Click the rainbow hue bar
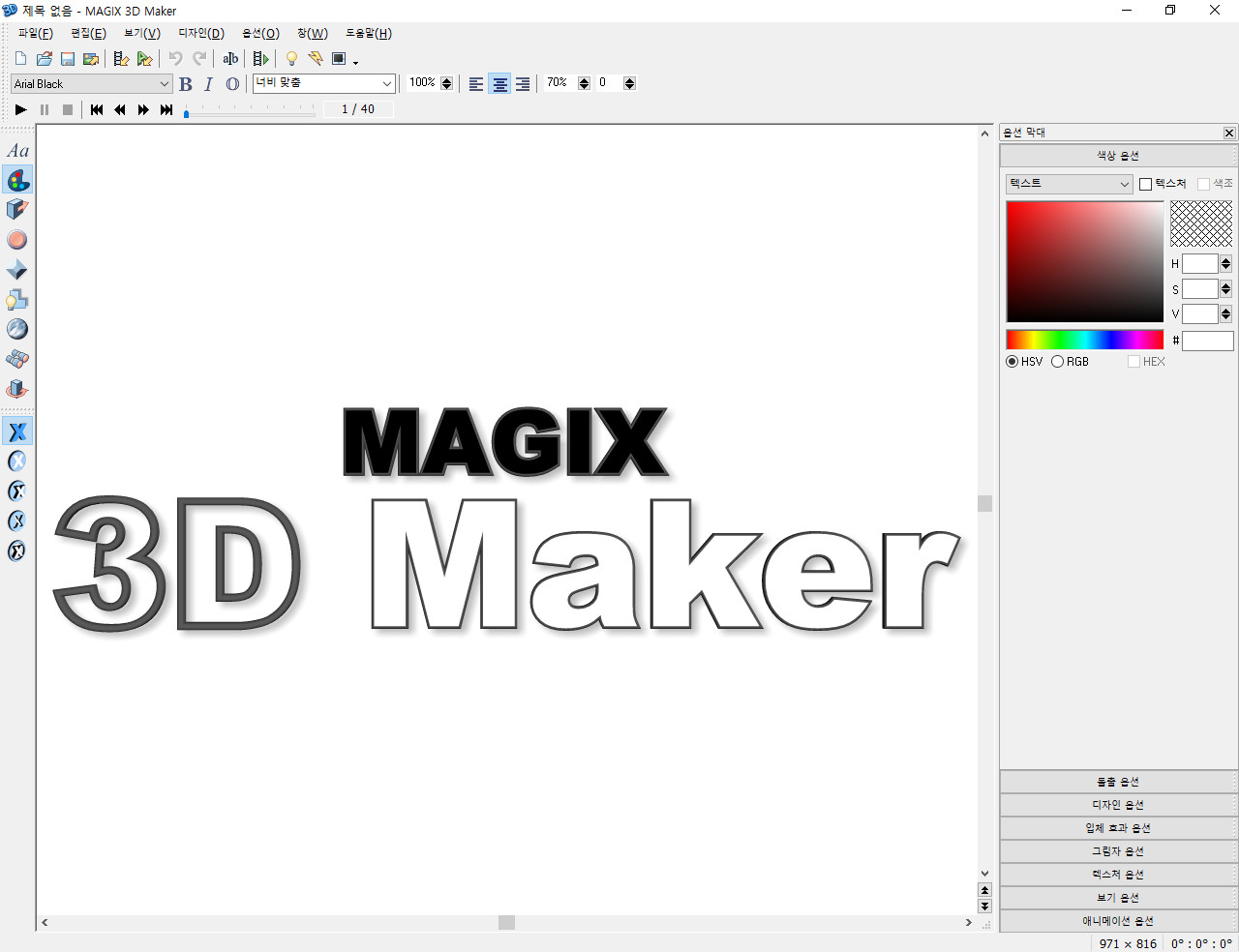The image size is (1239, 952). pos(1085,340)
